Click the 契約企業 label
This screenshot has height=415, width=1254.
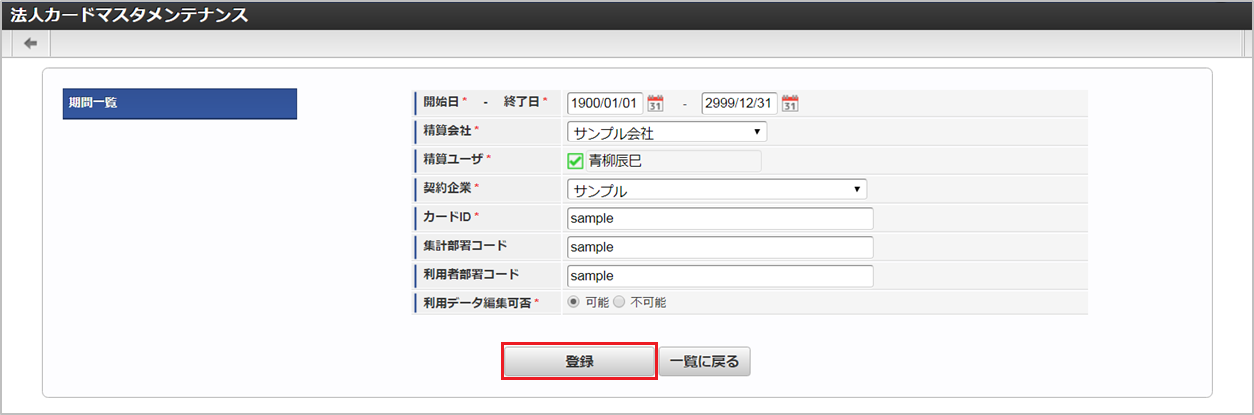coord(447,187)
